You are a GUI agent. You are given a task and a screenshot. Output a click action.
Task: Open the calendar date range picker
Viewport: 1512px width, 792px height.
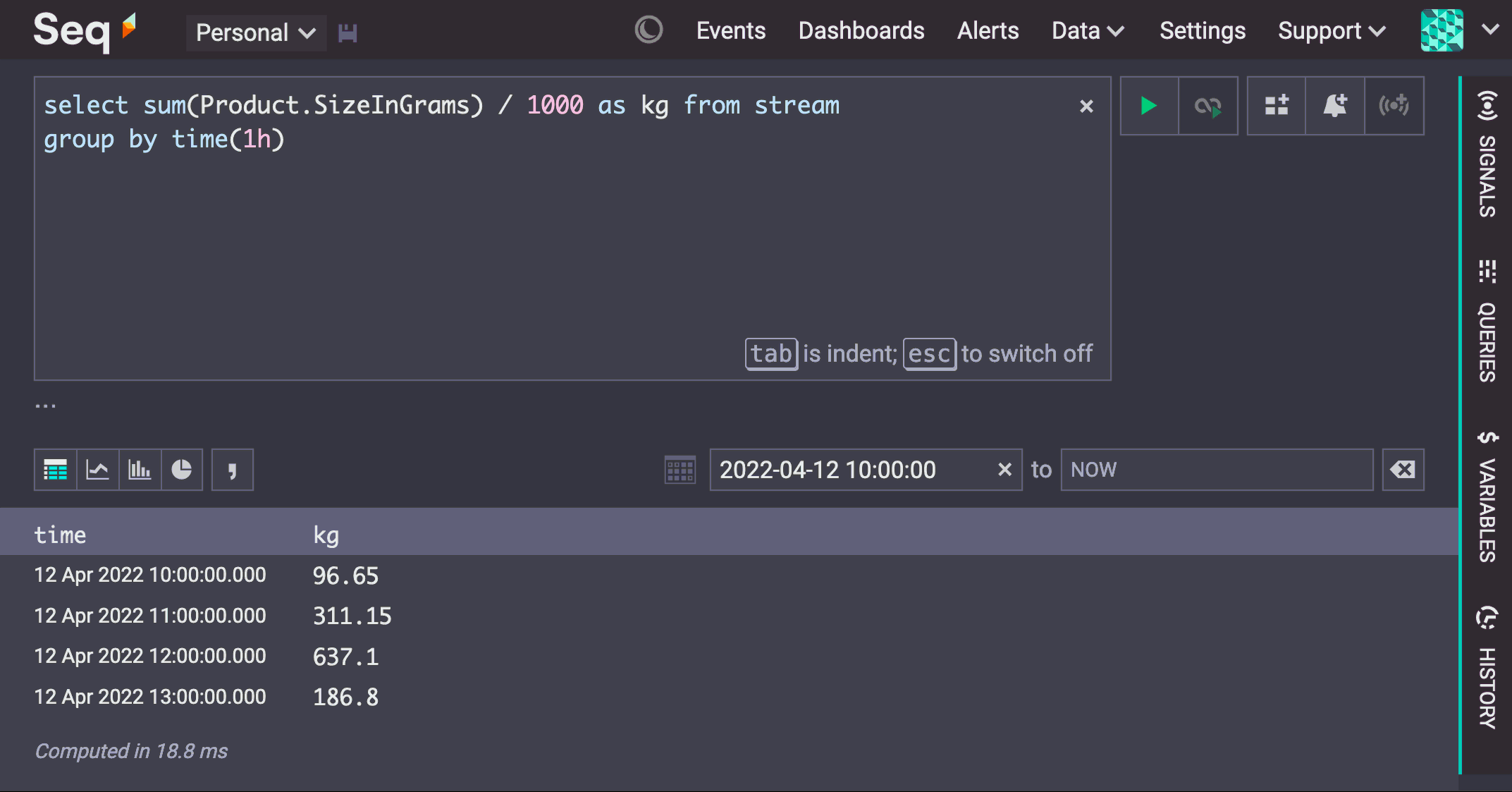680,470
